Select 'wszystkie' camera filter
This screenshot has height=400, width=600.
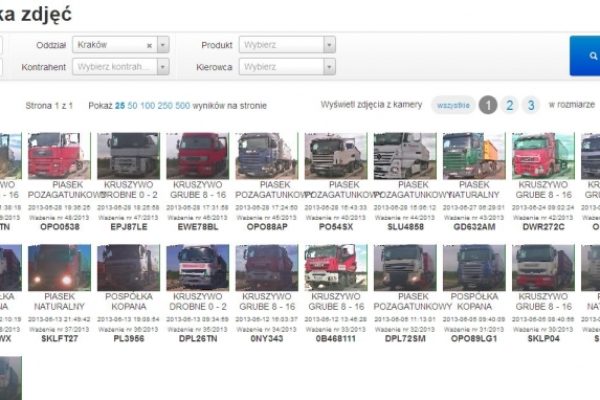coord(453,105)
